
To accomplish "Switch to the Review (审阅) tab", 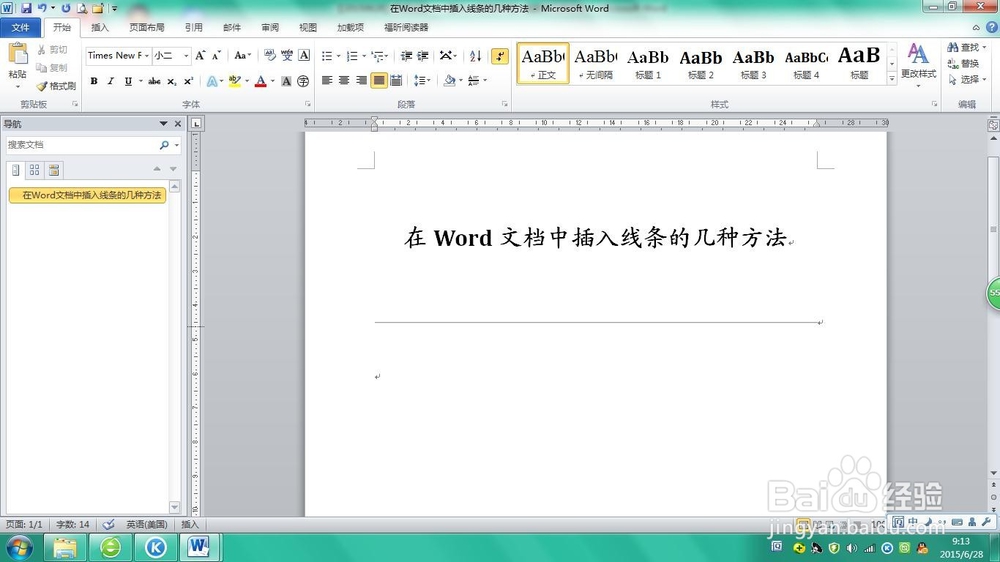I will 270,27.
